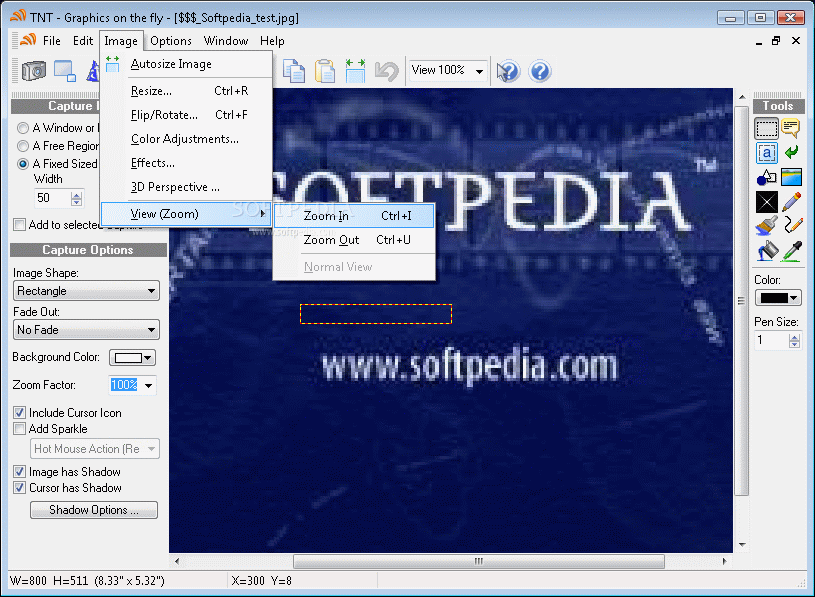
Task: Click the vertical scrollbar thumb
Action: click(742, 300)
